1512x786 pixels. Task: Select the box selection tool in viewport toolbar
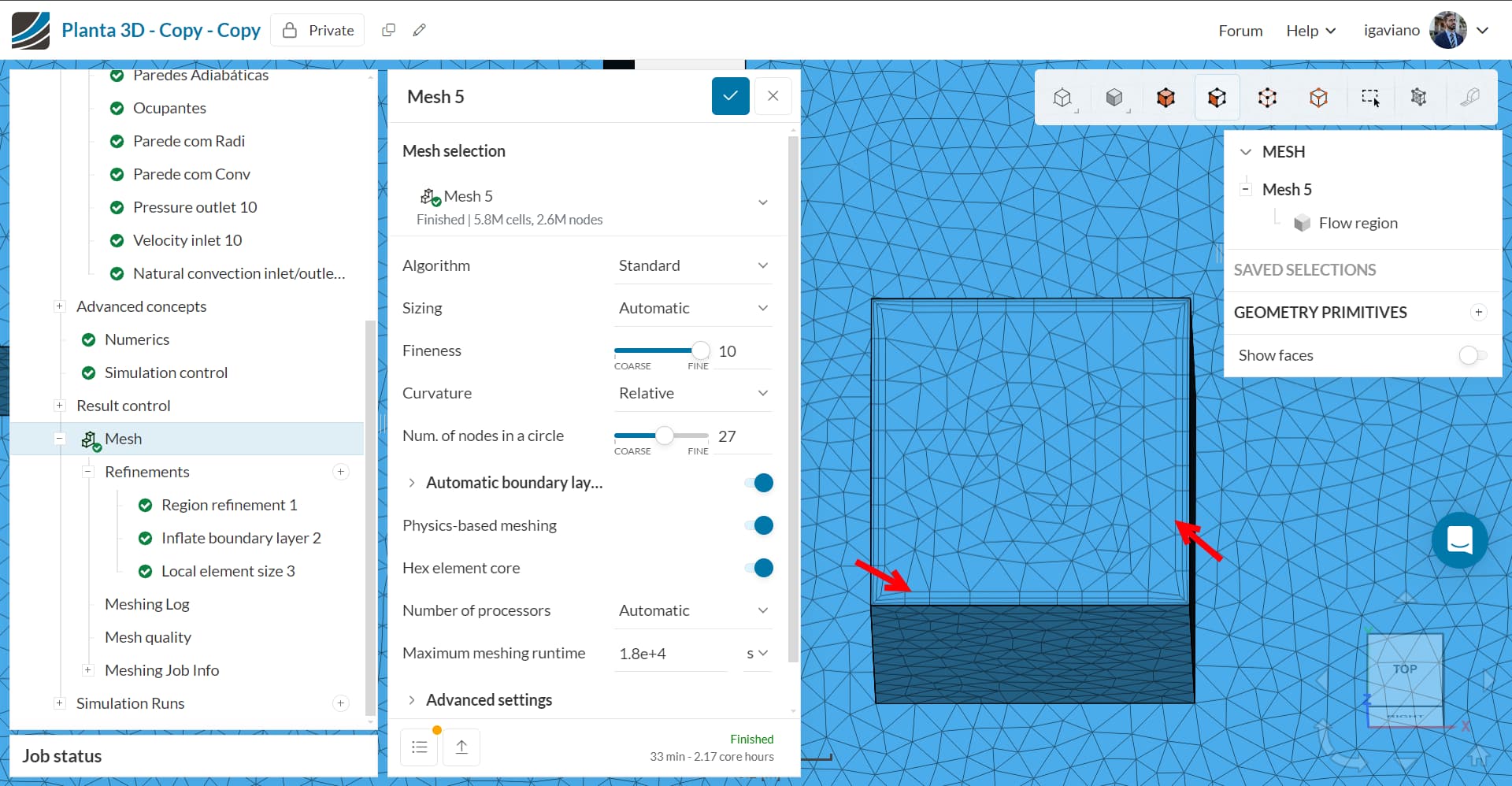pyautogui.click(x=1371, y=97)
